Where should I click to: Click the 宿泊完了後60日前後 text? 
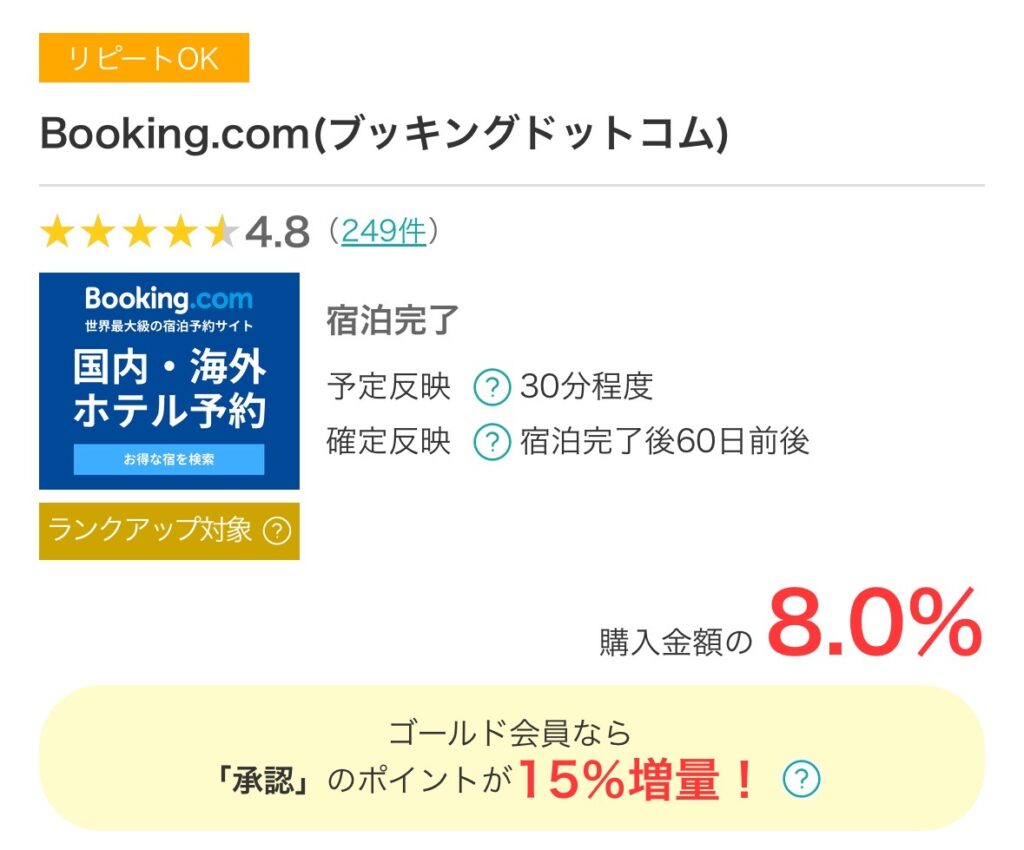[x=664, y=441]
